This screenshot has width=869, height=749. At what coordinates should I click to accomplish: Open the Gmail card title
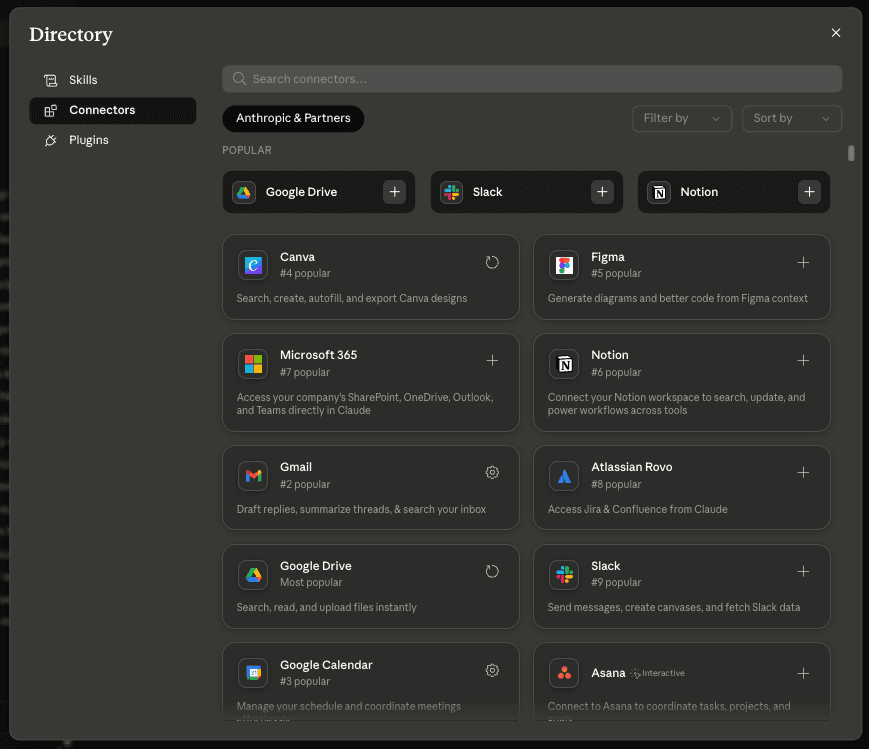[x=296, y=467]
